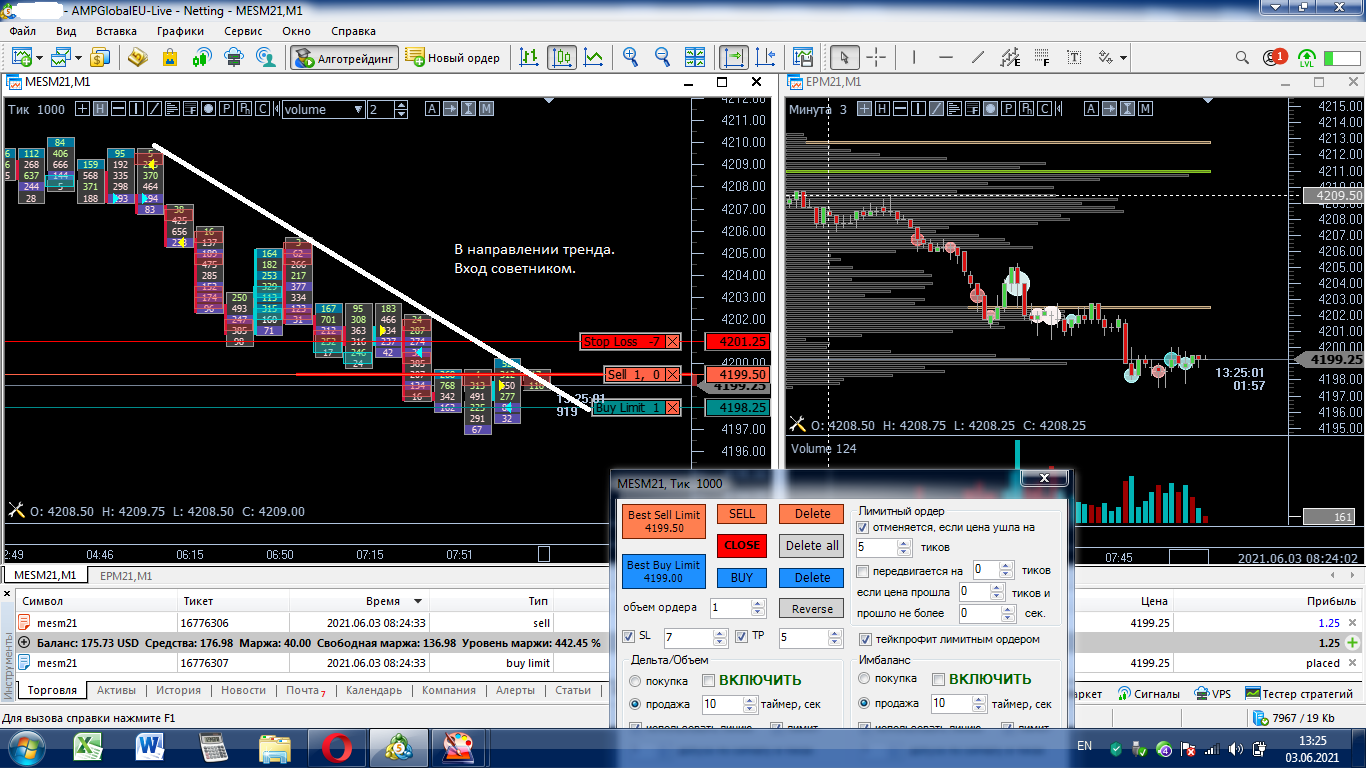Open the shapes objects dropdown arrow
This screenshot has width=1366, height=768.
click(x=1123, y=58)
